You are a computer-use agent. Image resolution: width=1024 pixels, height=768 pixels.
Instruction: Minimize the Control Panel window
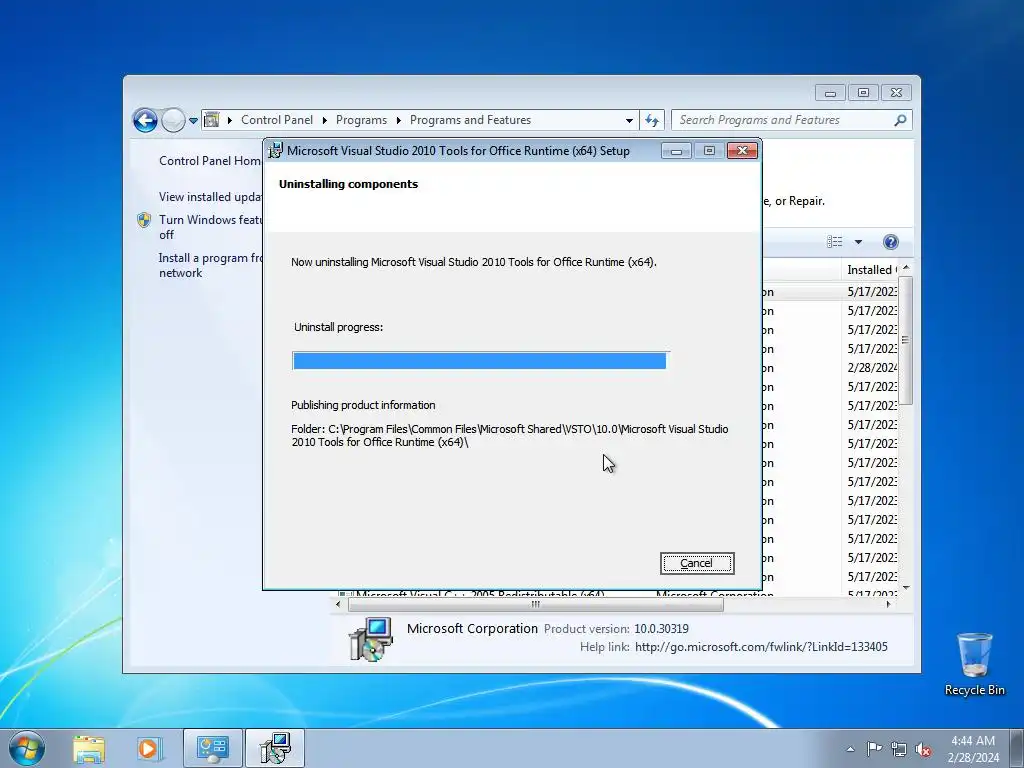coord(830,93)
